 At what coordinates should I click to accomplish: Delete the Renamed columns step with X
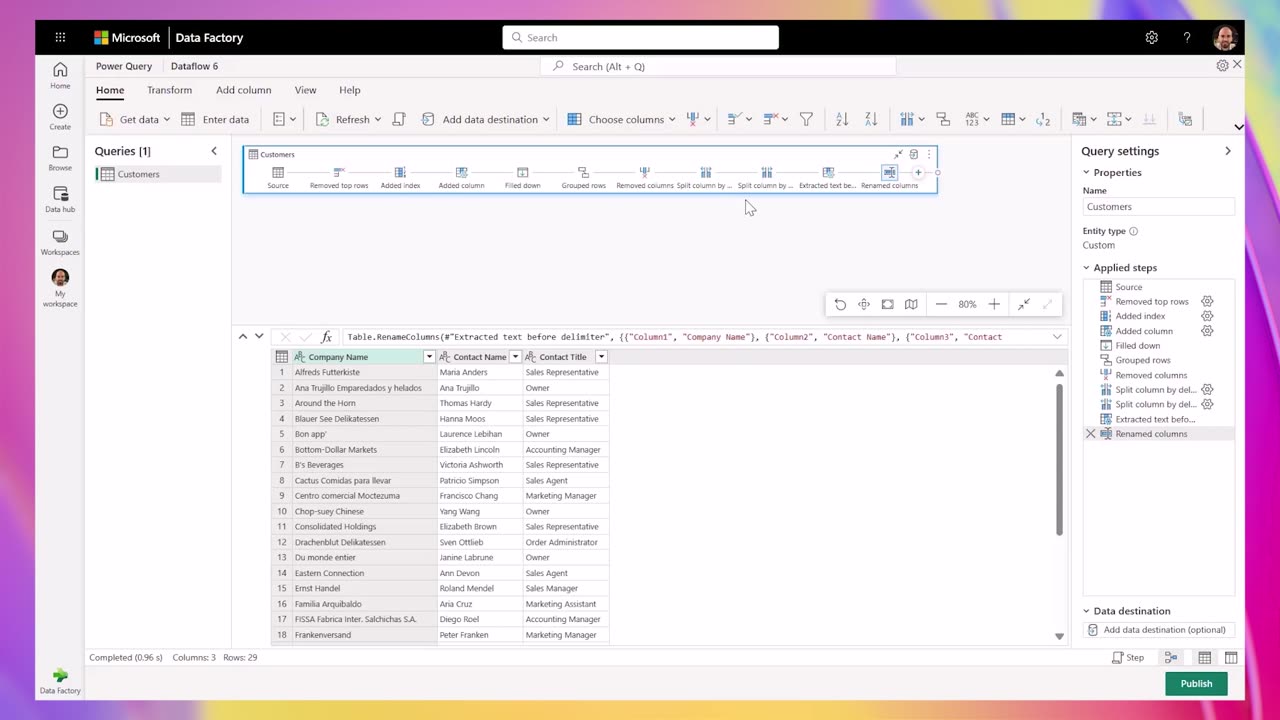(x=1091, y=434)
